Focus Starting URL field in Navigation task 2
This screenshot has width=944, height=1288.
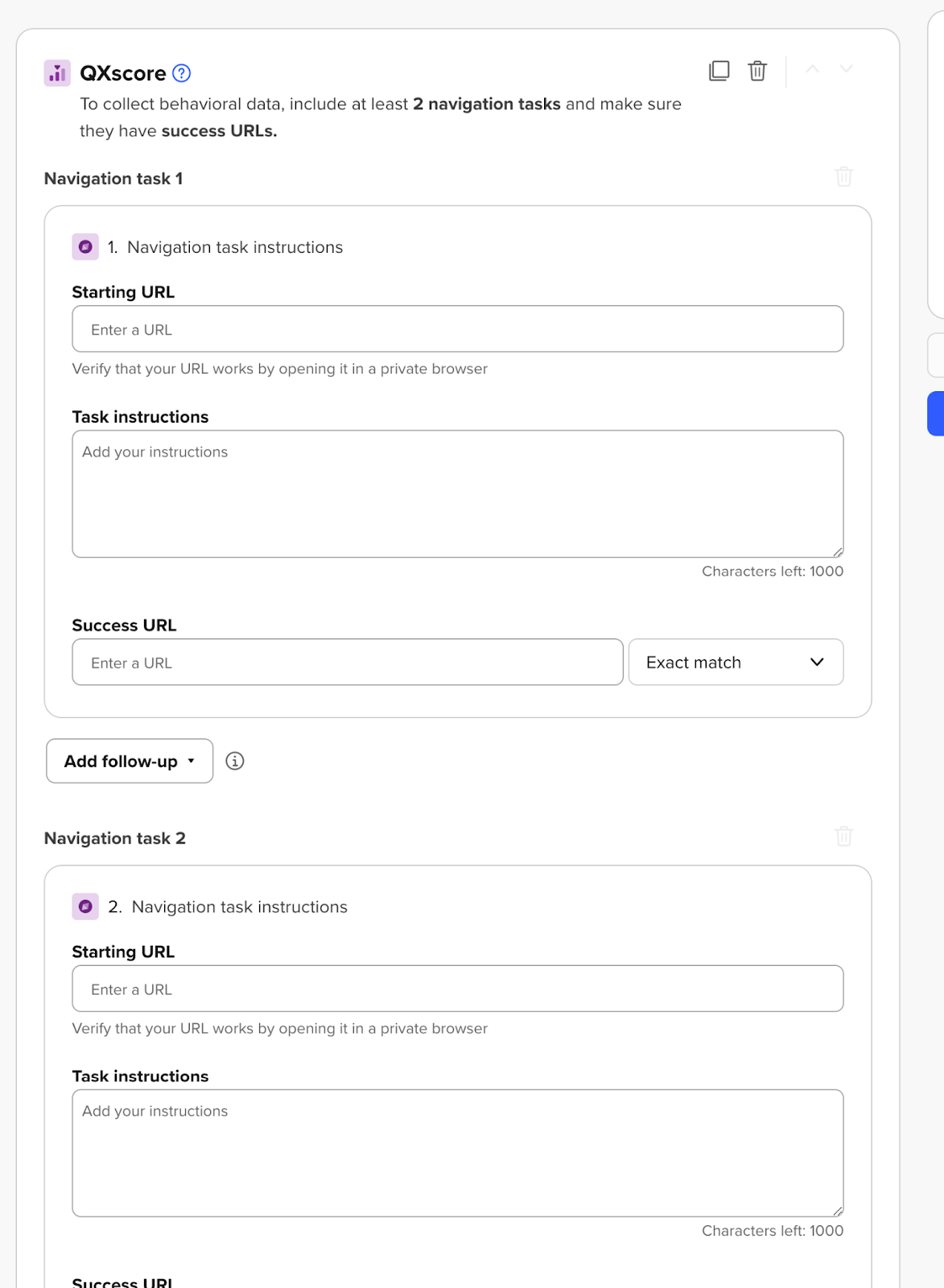pyautogui.click(x=457, y=989)
